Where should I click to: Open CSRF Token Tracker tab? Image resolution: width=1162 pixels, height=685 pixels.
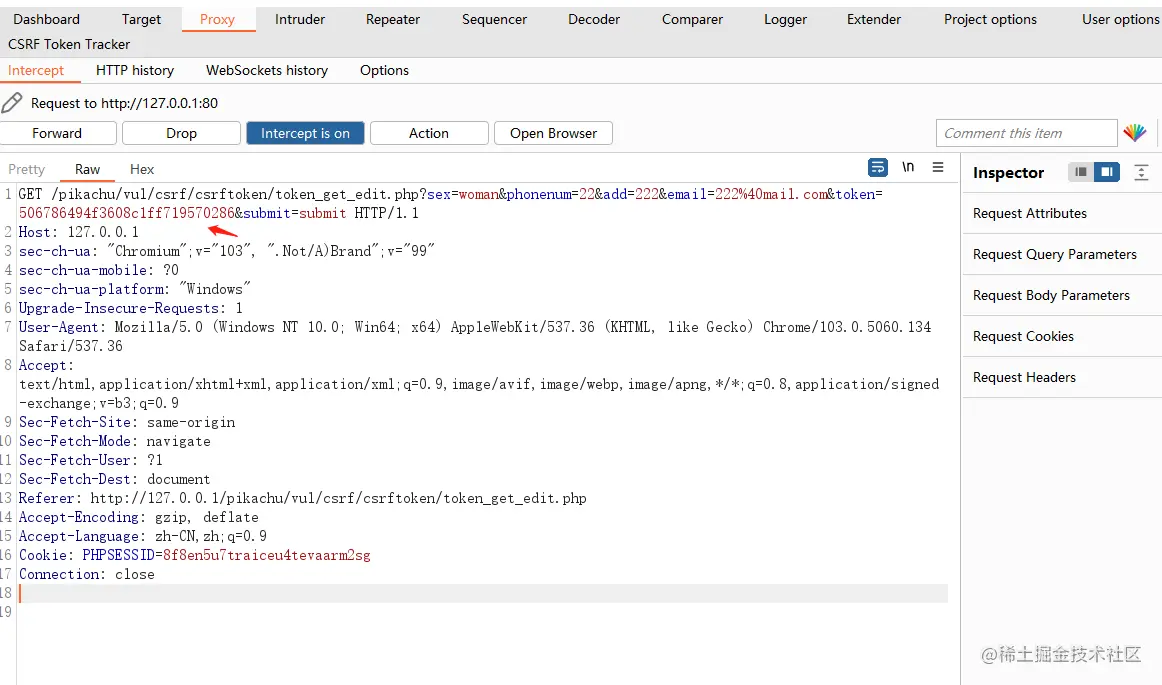69,44
